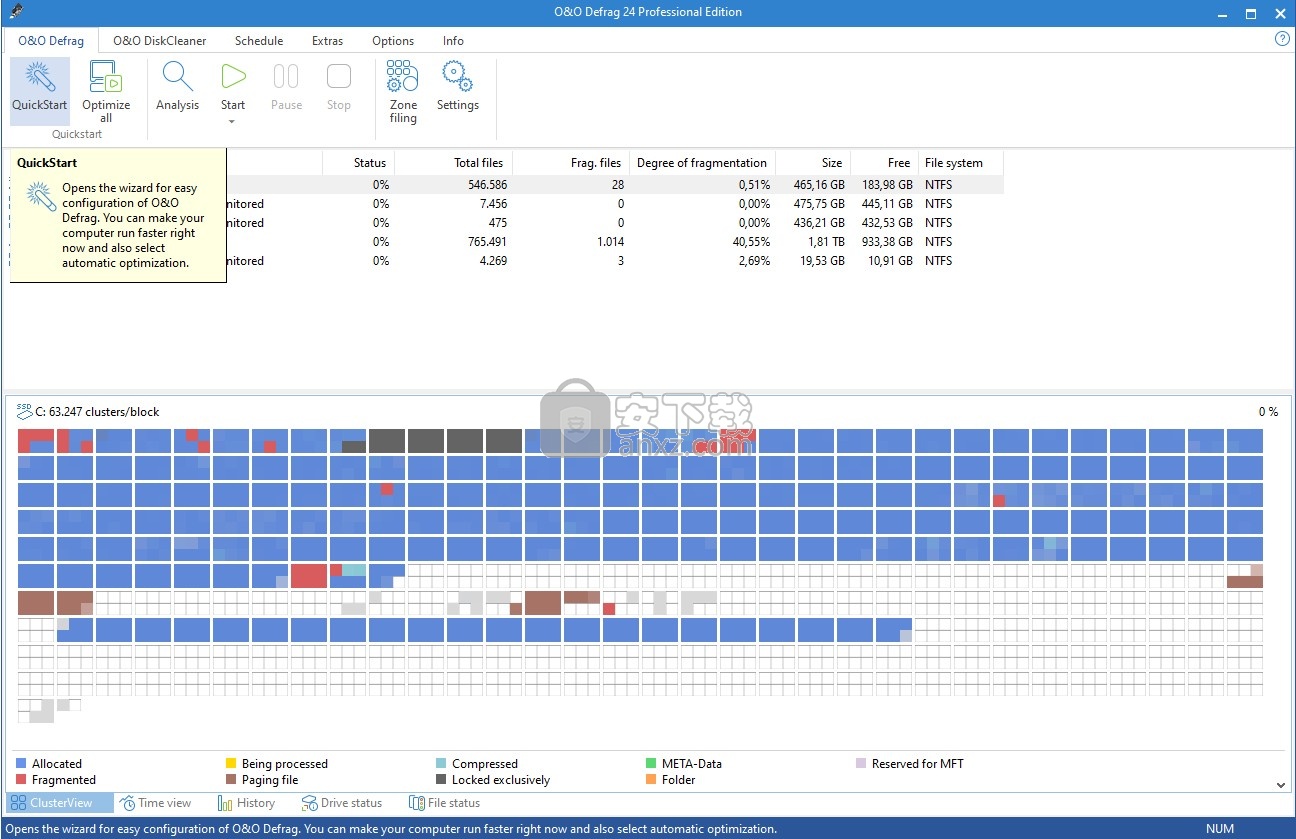
Task: Sort by the Frag. files column
Action: 571,163
